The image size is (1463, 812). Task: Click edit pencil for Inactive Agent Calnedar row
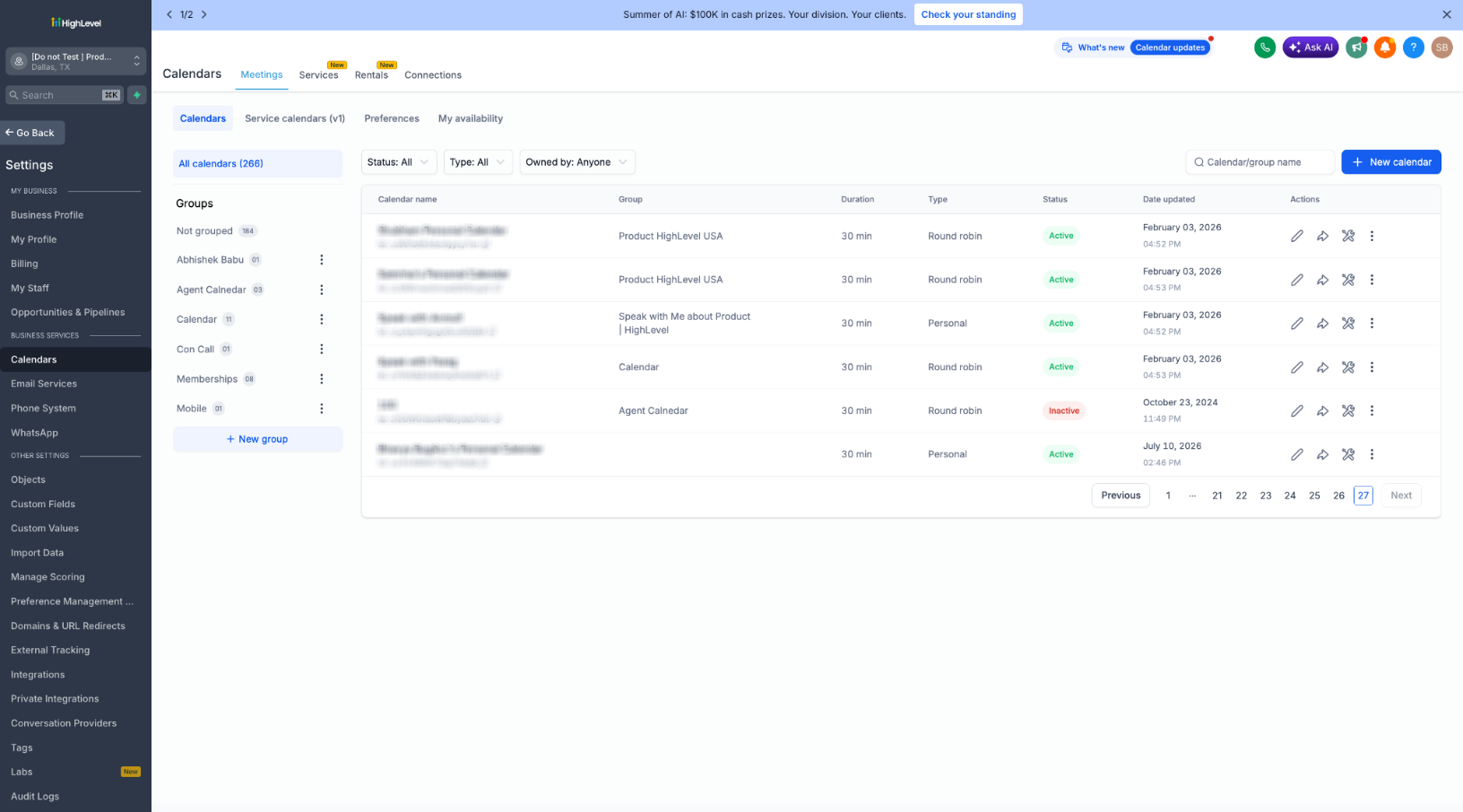(1297, 410)
